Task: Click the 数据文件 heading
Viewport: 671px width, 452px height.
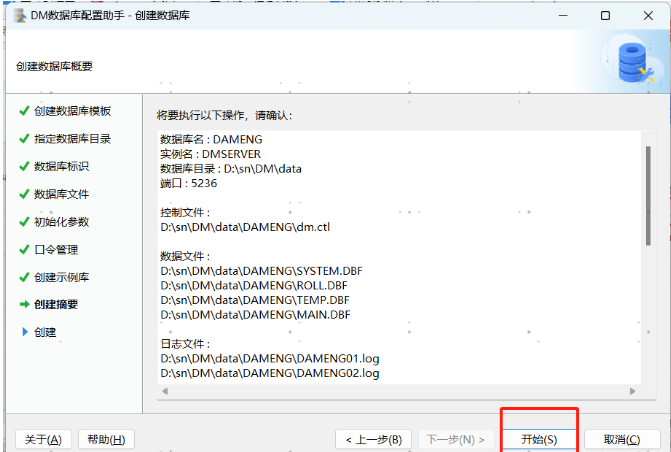Action: point(185,256)
